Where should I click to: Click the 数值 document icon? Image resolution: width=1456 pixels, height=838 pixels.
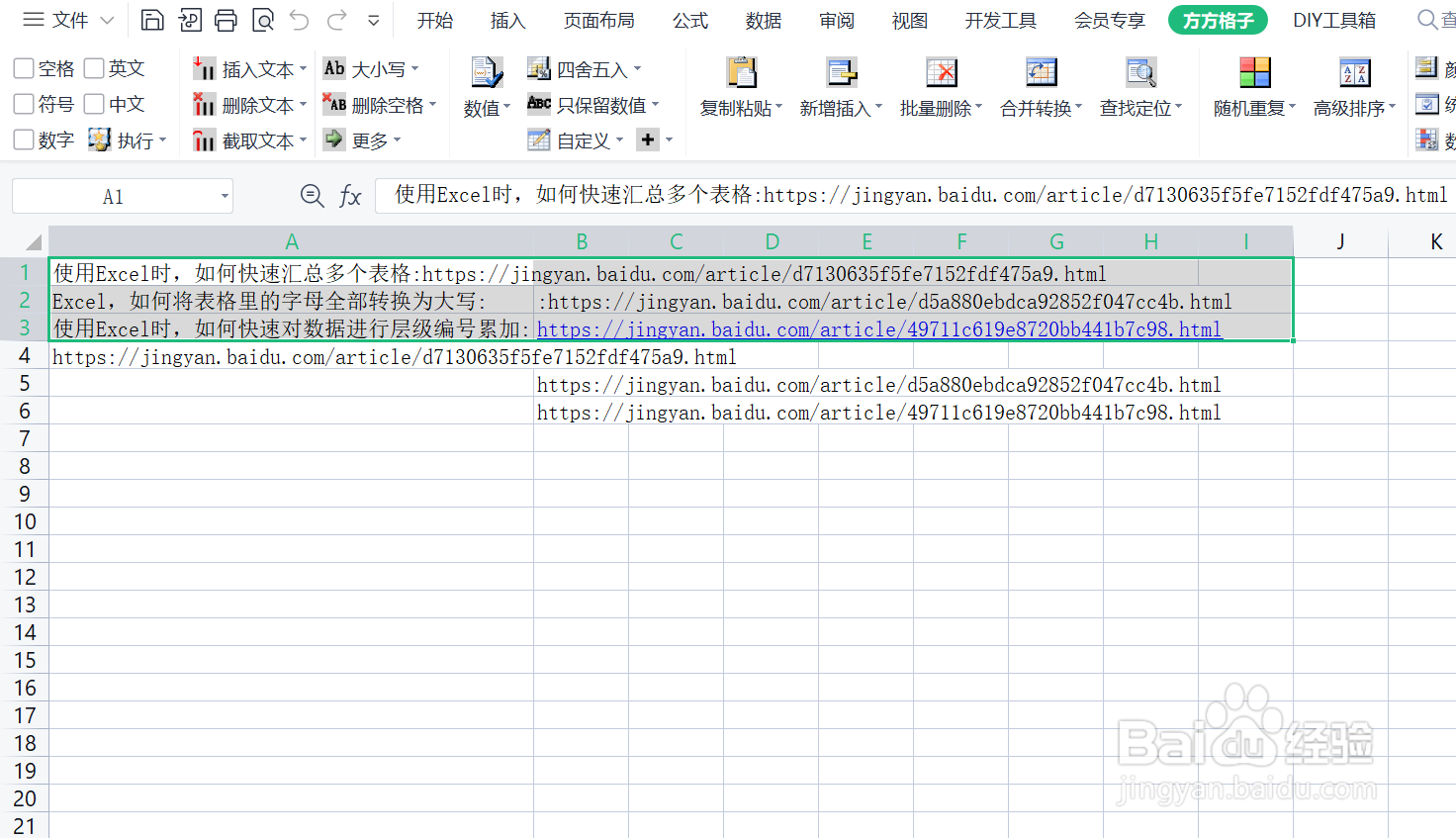[487, 74]
